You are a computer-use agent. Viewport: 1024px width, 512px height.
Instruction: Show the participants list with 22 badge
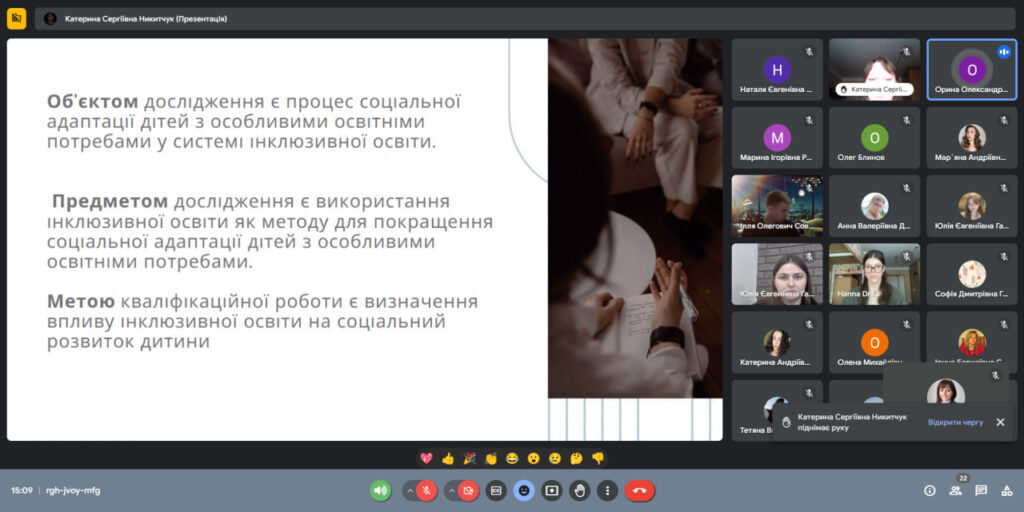coord(956,491)
